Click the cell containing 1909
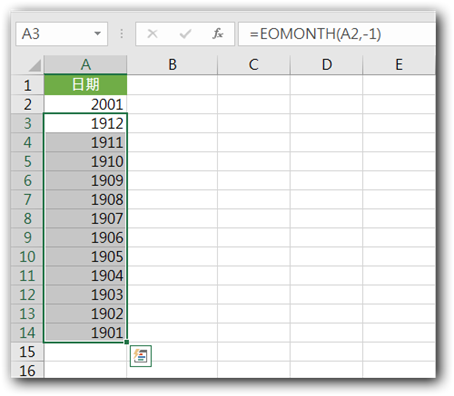Viewport: 454px width, 396px height. [x=85, y=180]
